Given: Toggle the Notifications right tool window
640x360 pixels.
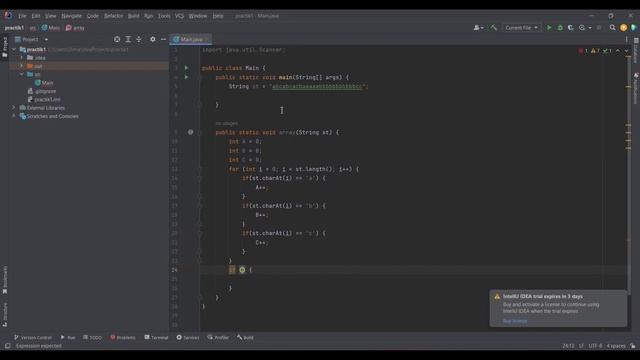Looking at the screenshot, I should (x=636, y=89).
